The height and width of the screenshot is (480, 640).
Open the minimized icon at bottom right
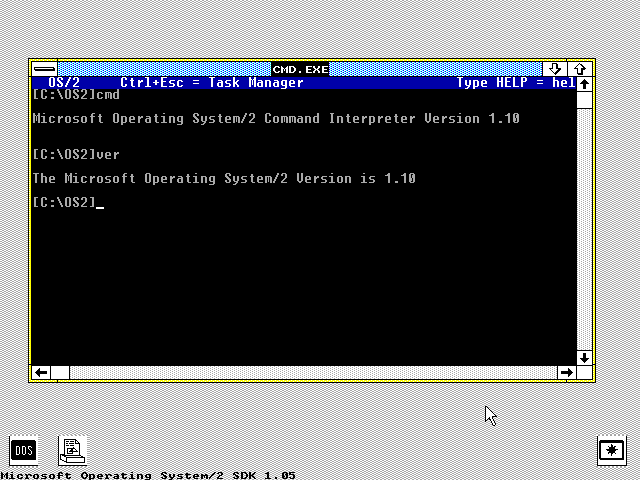pyautogui.click(x=611, y=450)
